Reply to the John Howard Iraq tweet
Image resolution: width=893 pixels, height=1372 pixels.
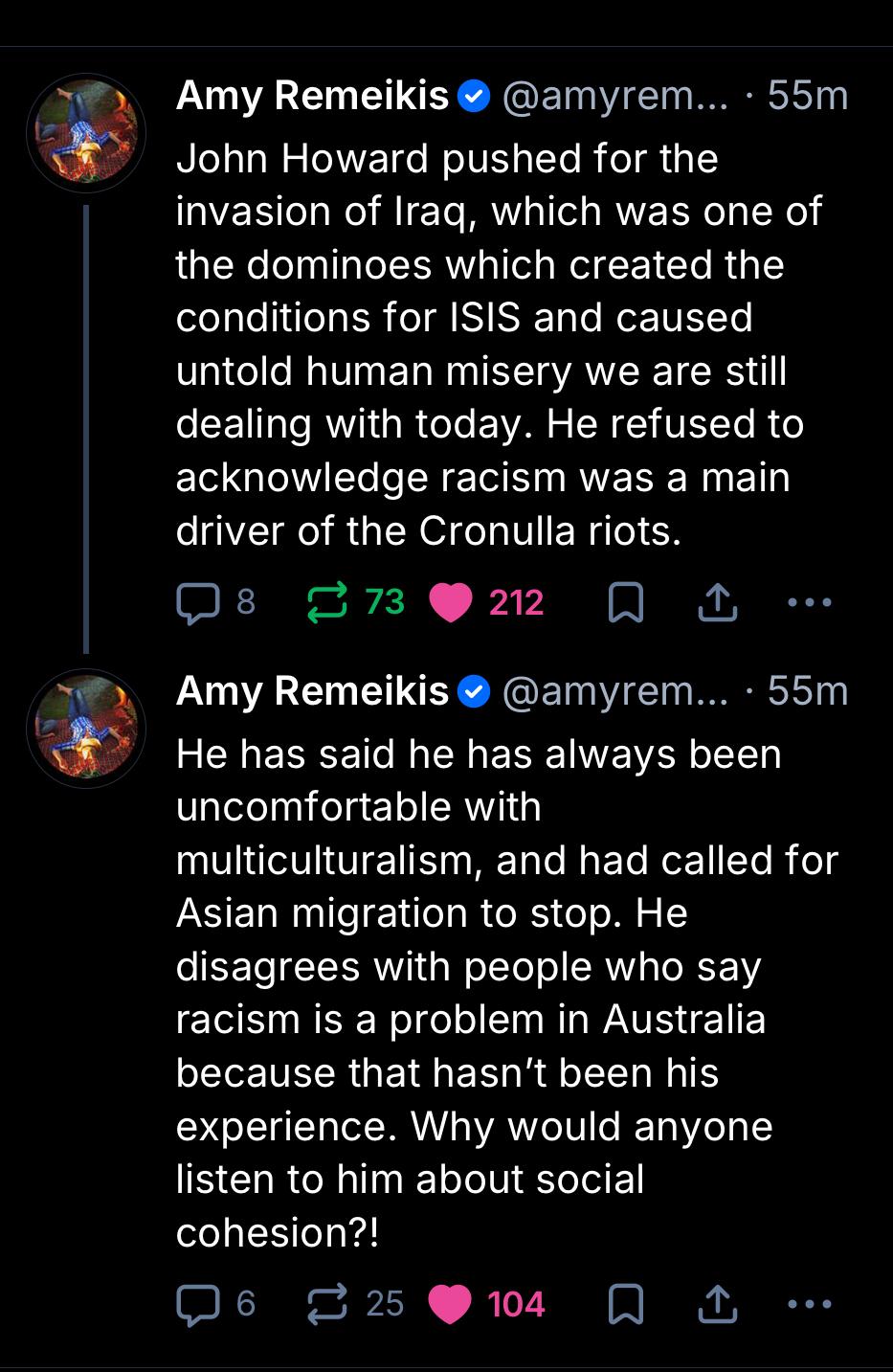[x=198, y=602]
